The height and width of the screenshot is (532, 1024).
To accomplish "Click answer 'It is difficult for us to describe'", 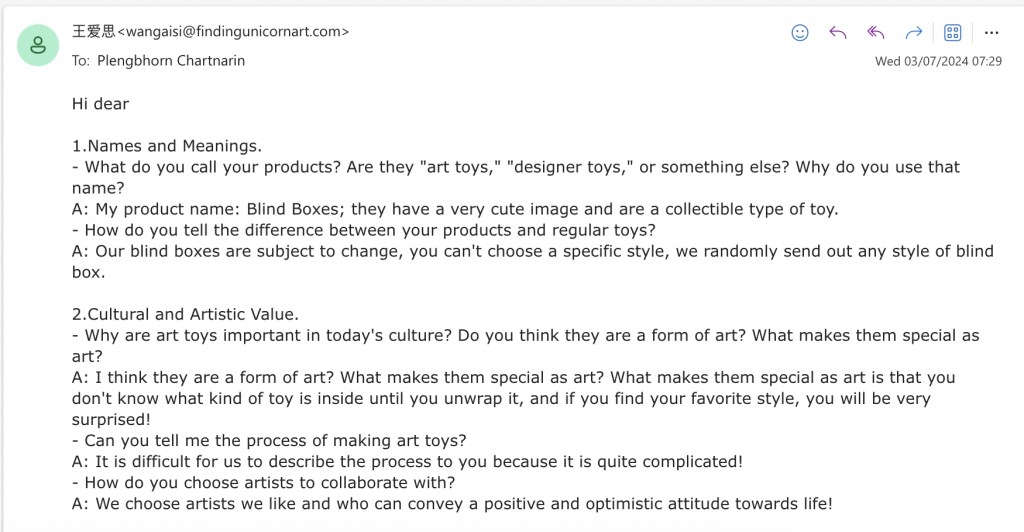I will pos(408,462).
